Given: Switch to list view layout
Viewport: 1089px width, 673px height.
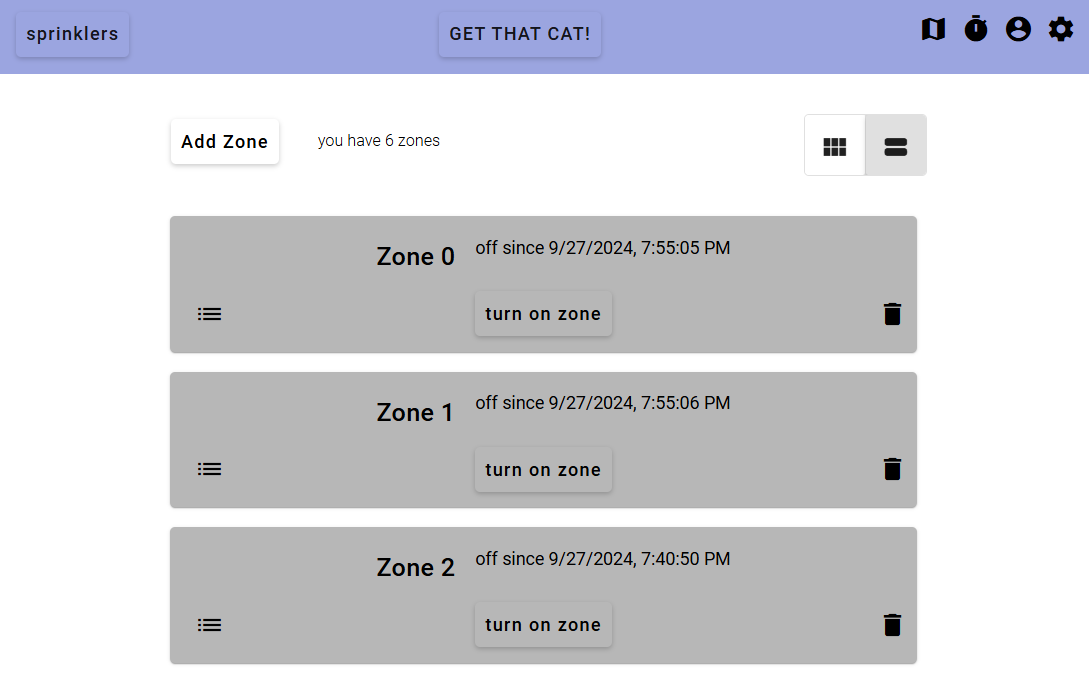Looking at the screenshot, I should pyautogui.click(x=896, y=146).
